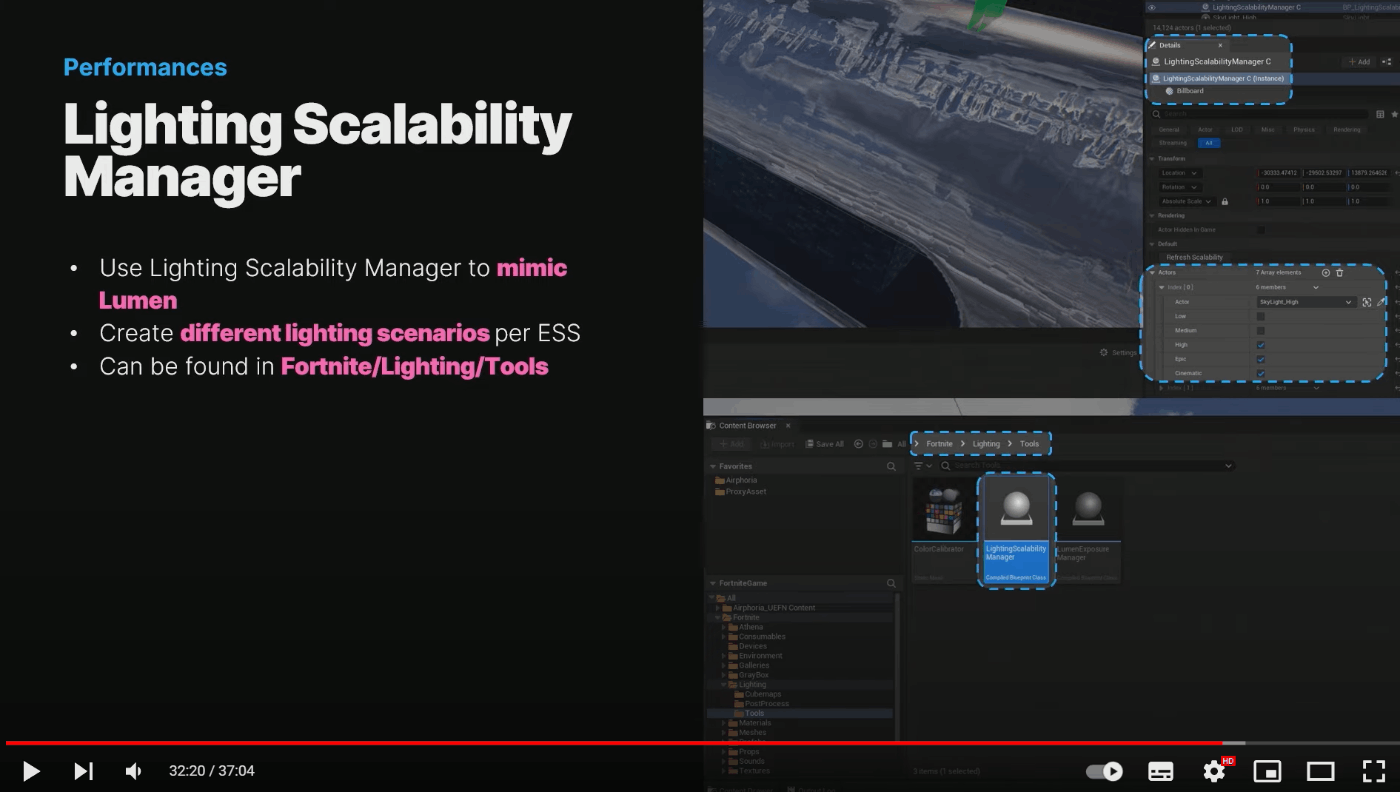Select the Streaming filter tab
This screenshot has width=1400, height=792.
point(1173,143)
